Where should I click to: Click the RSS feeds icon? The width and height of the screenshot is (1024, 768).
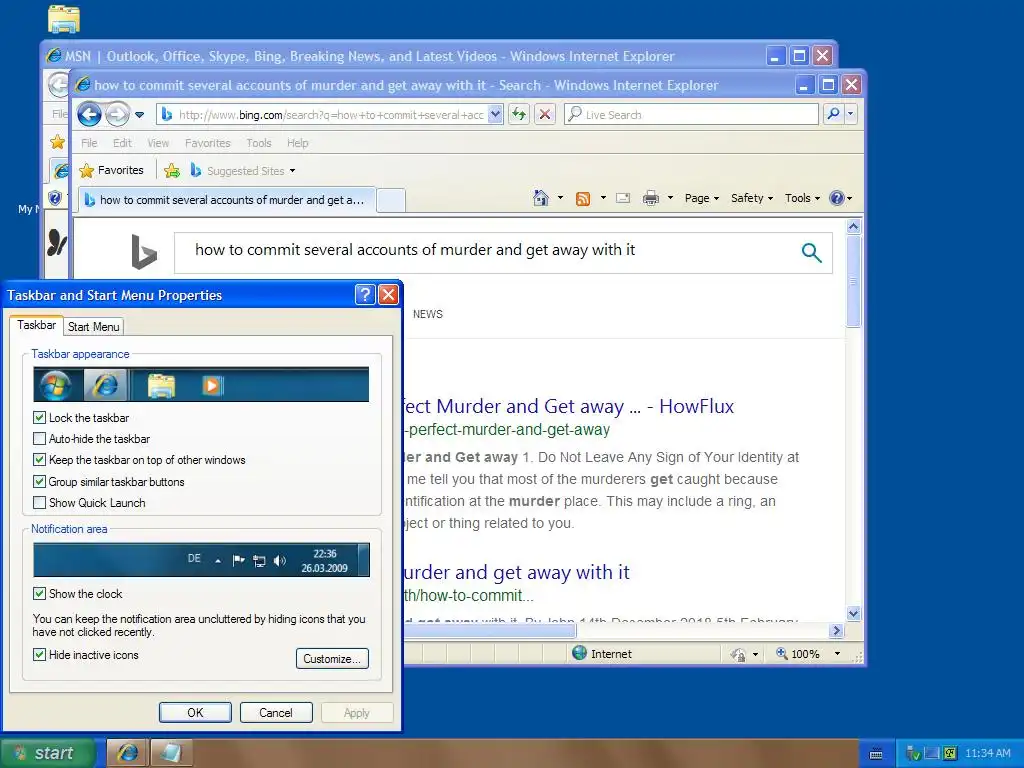click(x=583, y=199)
